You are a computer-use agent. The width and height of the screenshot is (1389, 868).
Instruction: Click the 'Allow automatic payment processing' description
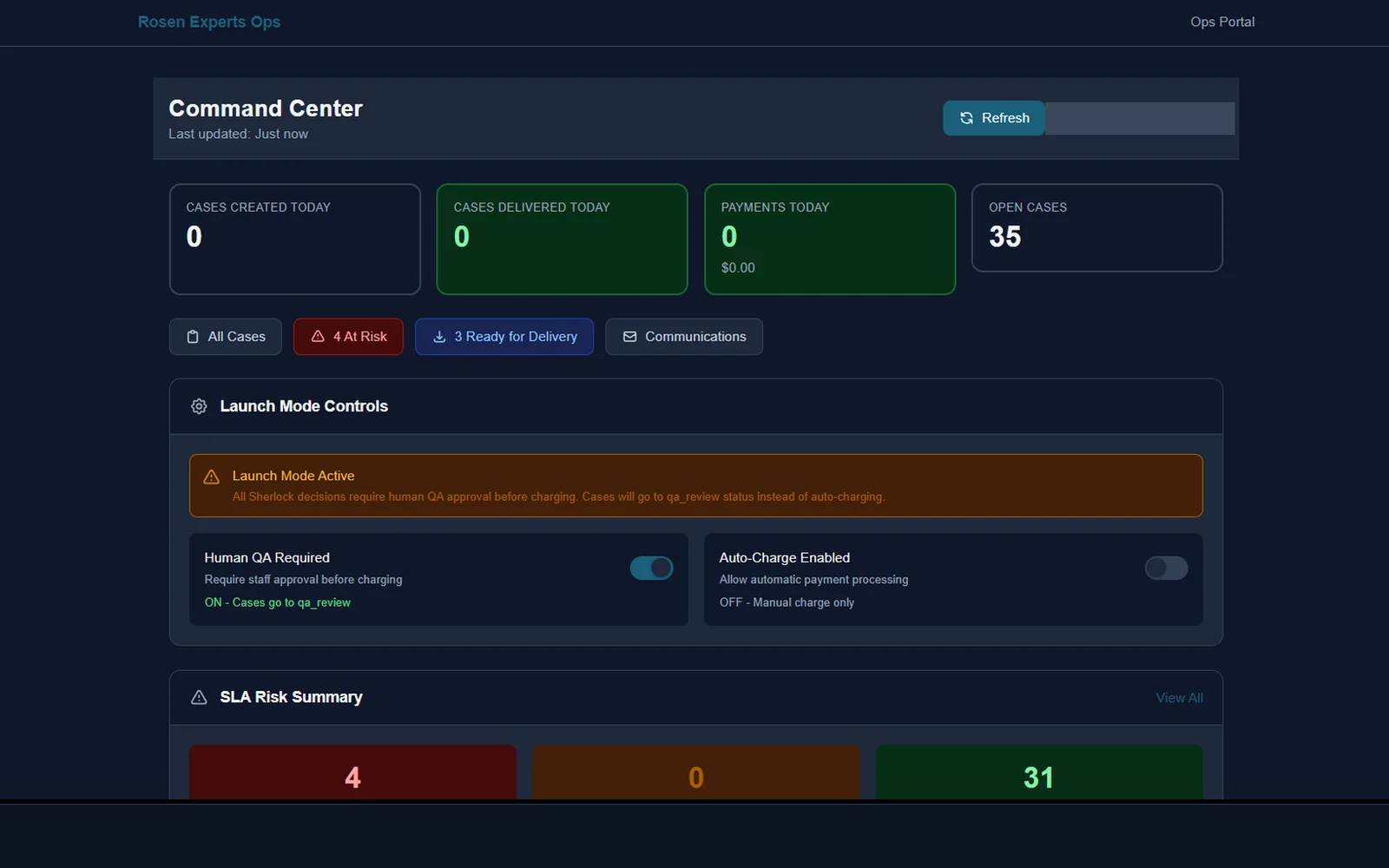coord(813,579)
